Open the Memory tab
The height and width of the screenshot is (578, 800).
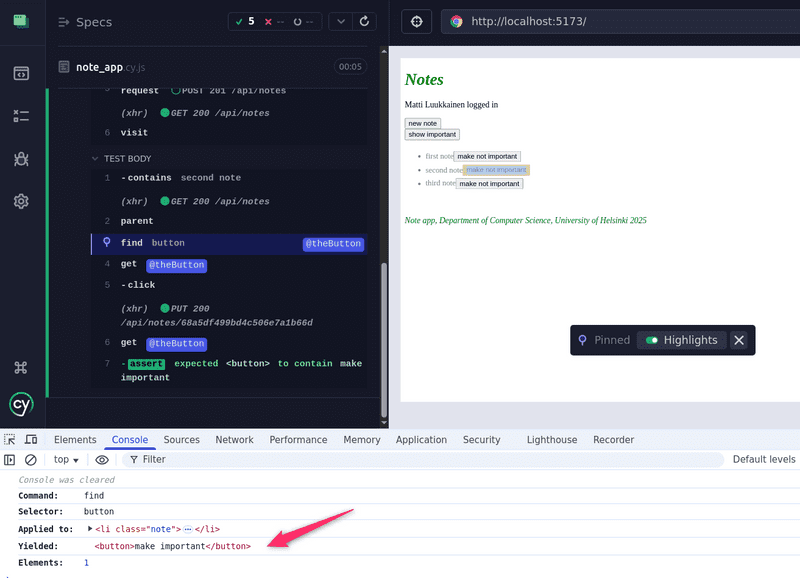pyautogui.click(x=362, y=440)
